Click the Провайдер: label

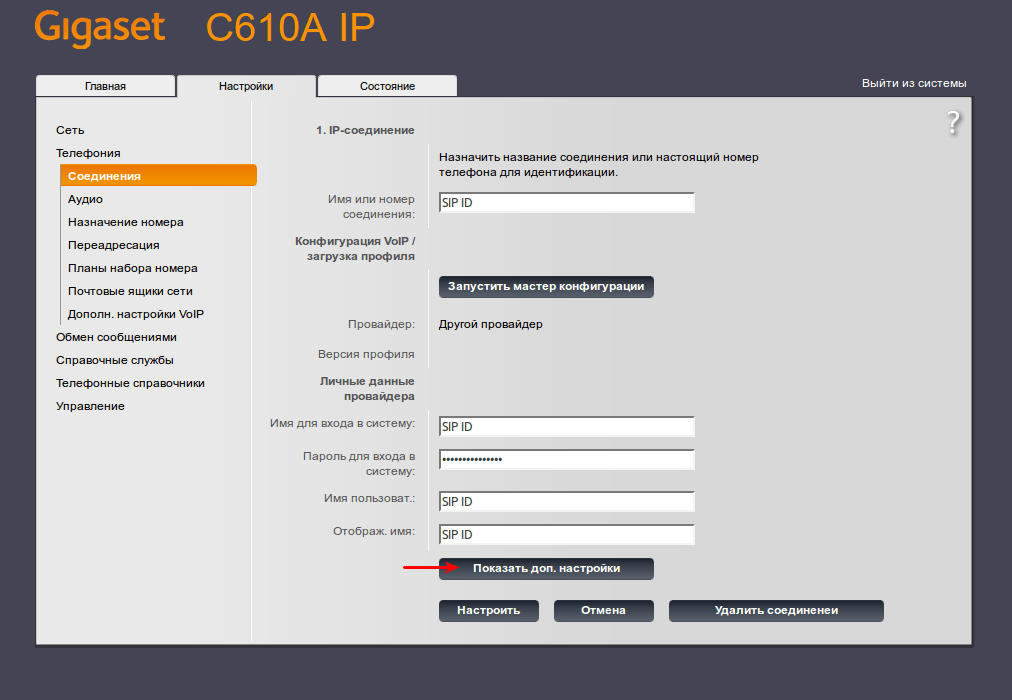tap(381, 325)
